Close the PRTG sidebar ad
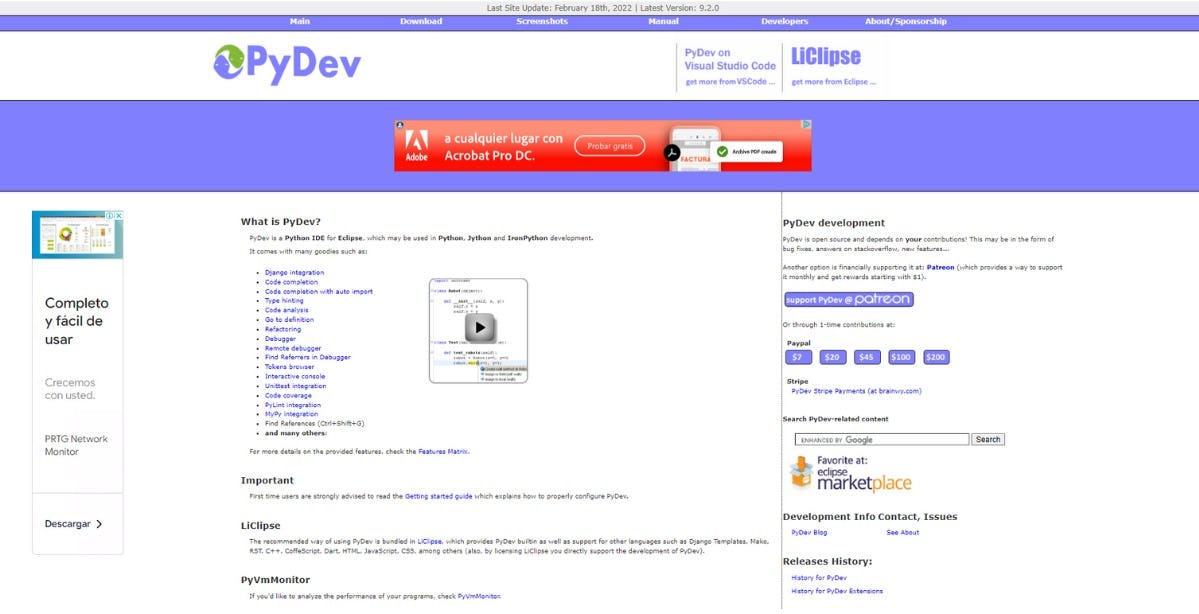Screen dimensions: 1199x614 click(x=118, y=215)
